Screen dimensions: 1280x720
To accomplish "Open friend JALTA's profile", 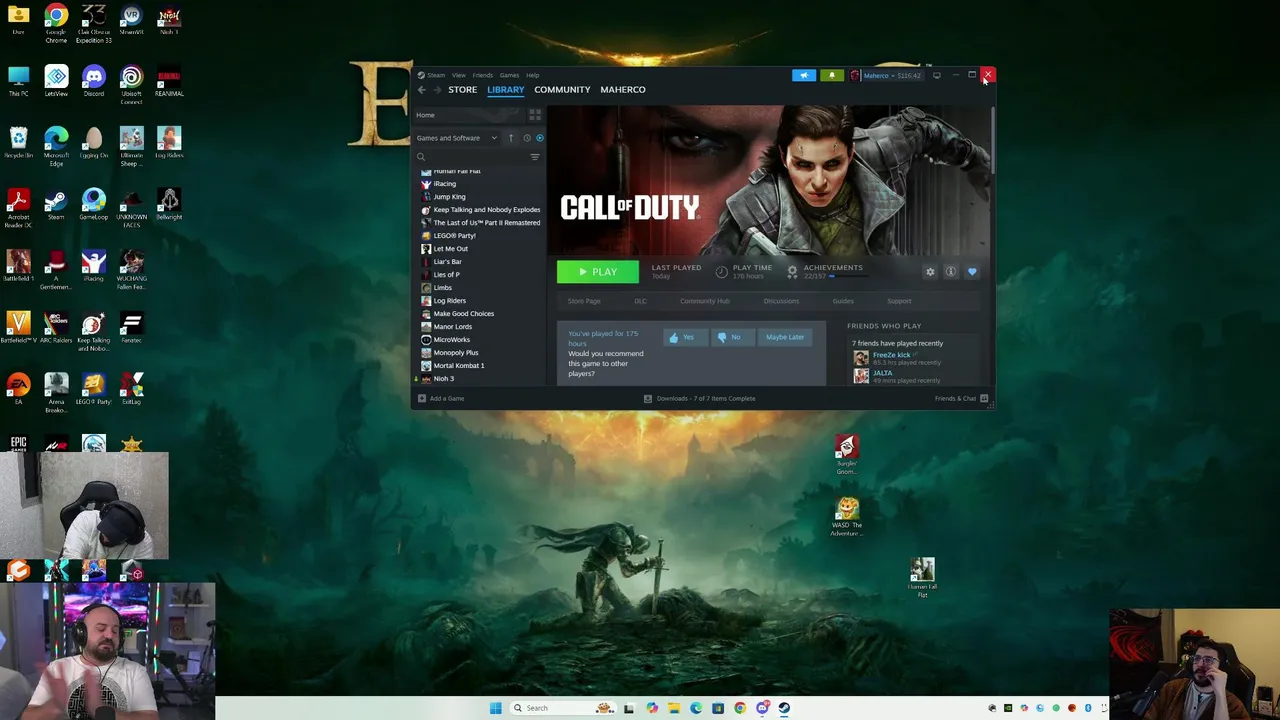I will coord(882,373).
